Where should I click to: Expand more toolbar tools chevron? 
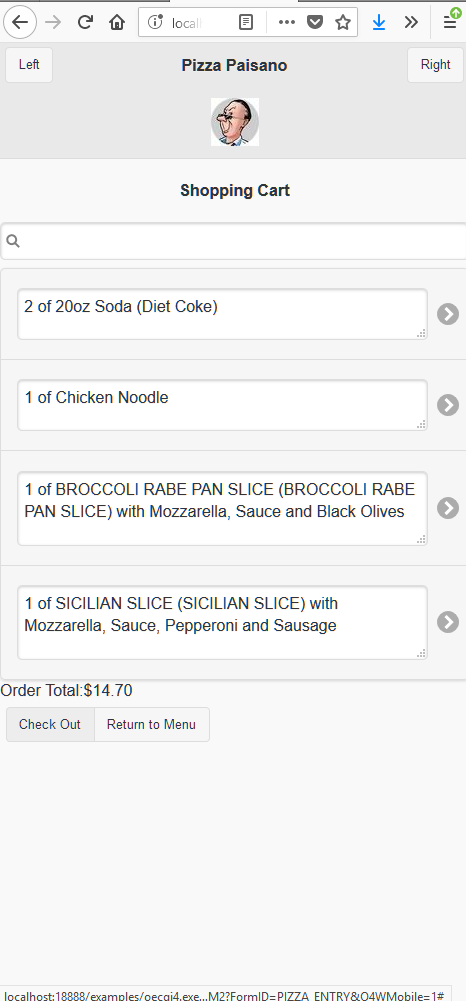tap(411, 22)
